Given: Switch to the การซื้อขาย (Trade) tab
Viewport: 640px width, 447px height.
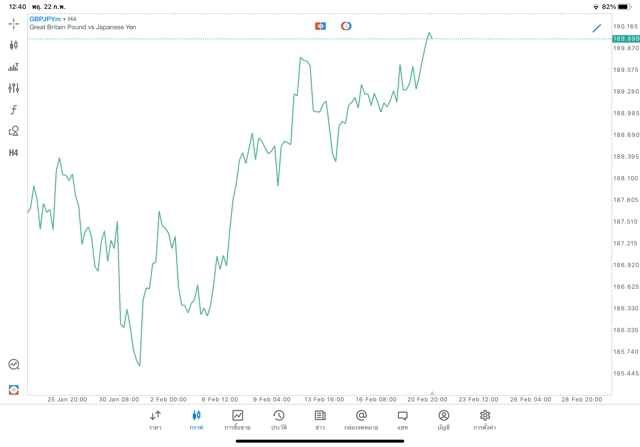Looking at the screenshot, I should click(237, 420).
